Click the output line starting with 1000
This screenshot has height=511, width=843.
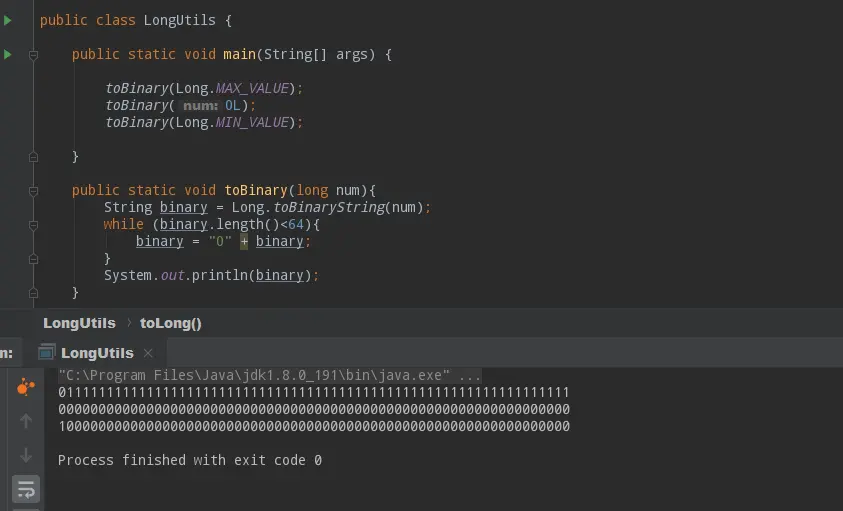tap(313, 427)
